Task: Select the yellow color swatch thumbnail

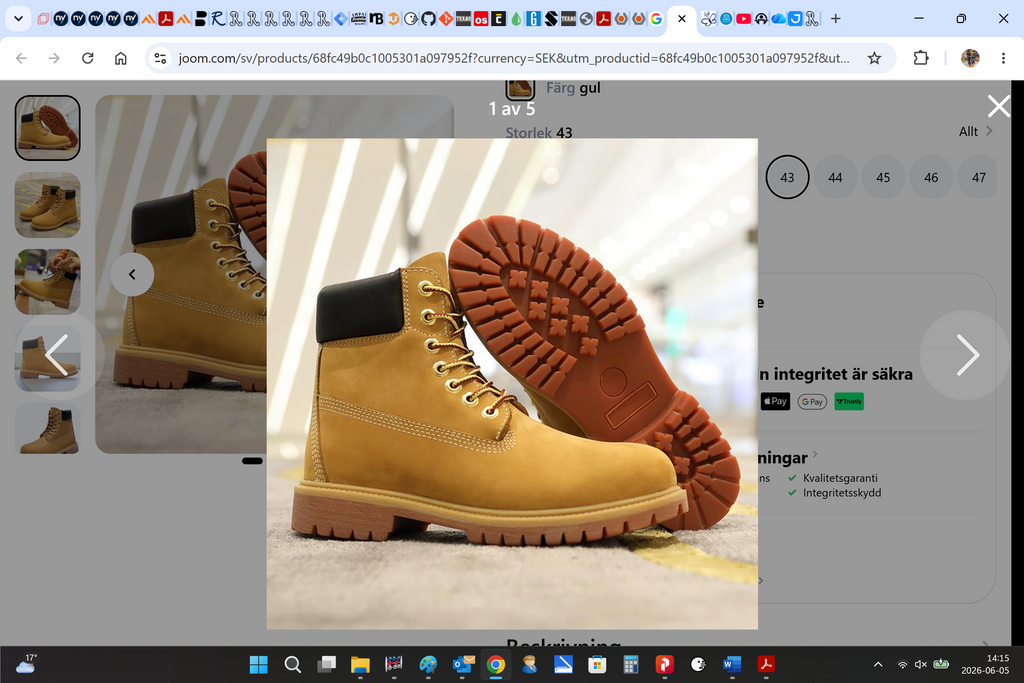Action: (x=520, y=89)
